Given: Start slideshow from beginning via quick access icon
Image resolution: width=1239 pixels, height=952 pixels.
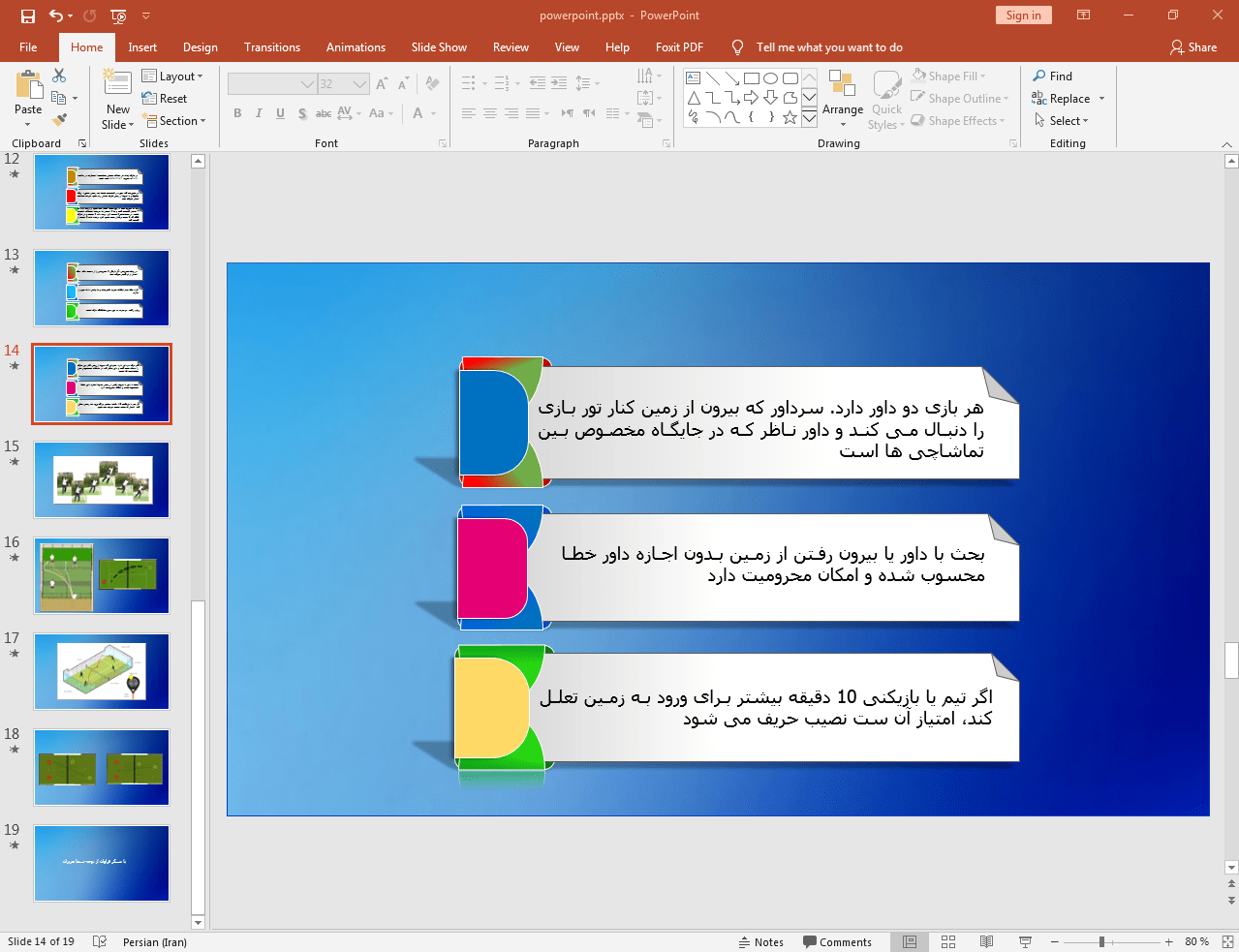Looking at the screenshot, I should pos(118,15).
